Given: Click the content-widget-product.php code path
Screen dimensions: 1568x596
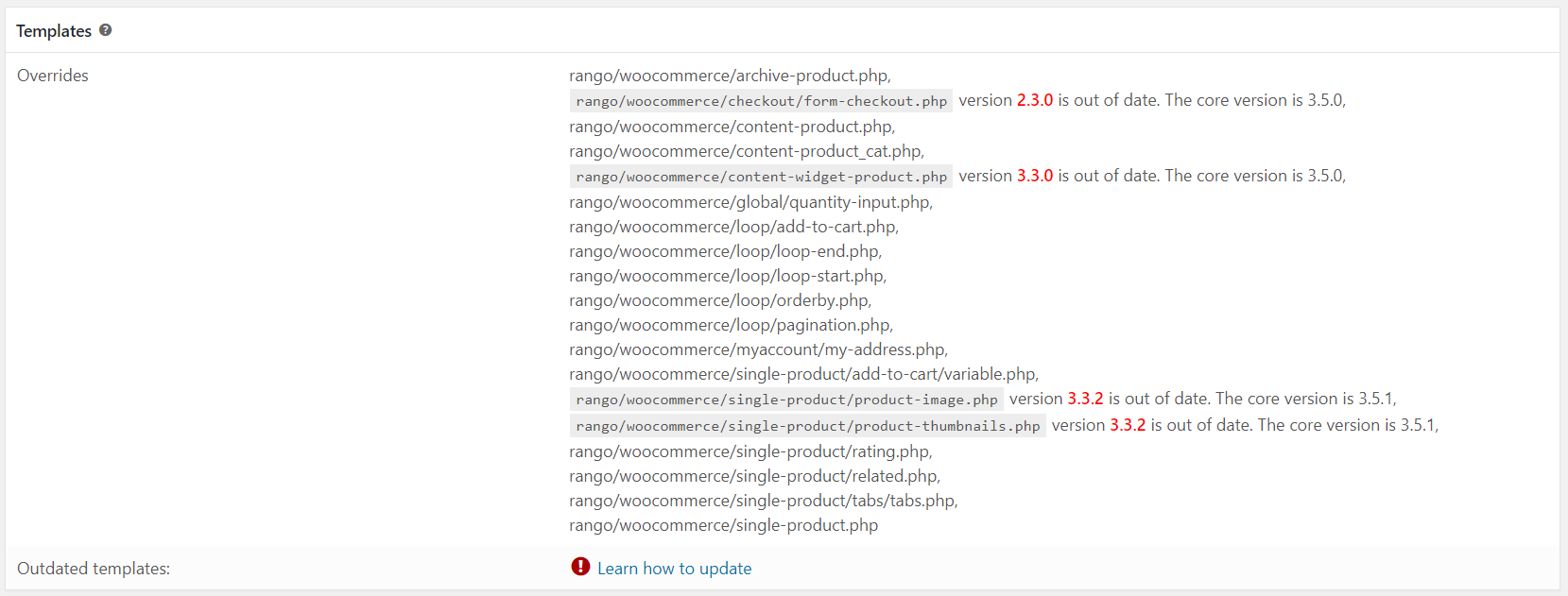Looking at the screenshot, I should click(x=761, y=177).
